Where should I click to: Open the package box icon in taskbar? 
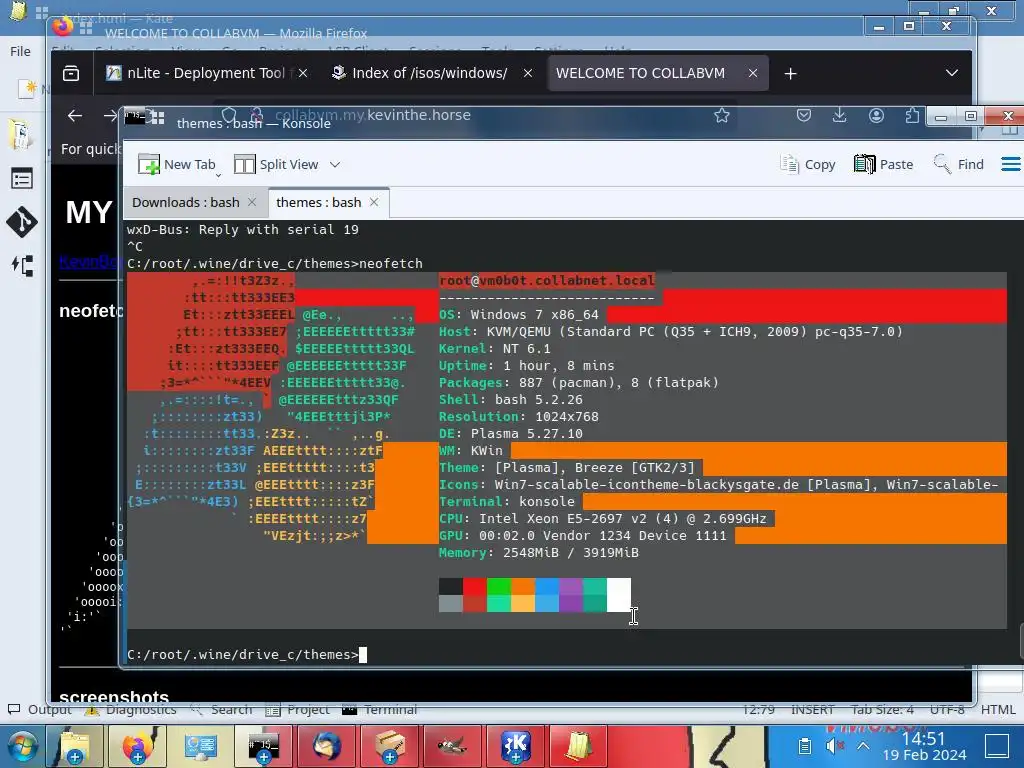coord(390,746)
